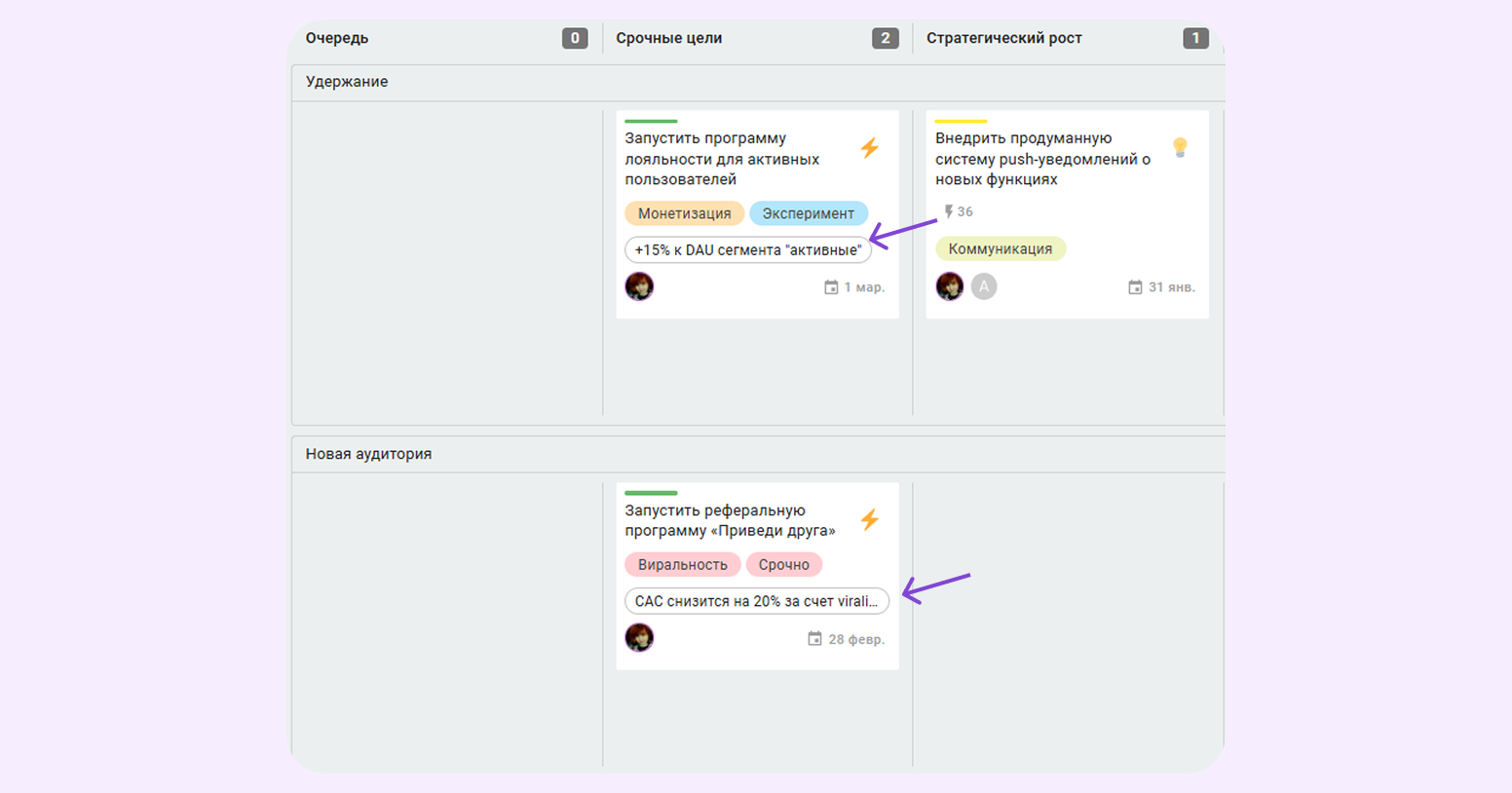Click calendar icon beside 31 янв. date
1512x793 pixels.
[x=1135, y=287]
